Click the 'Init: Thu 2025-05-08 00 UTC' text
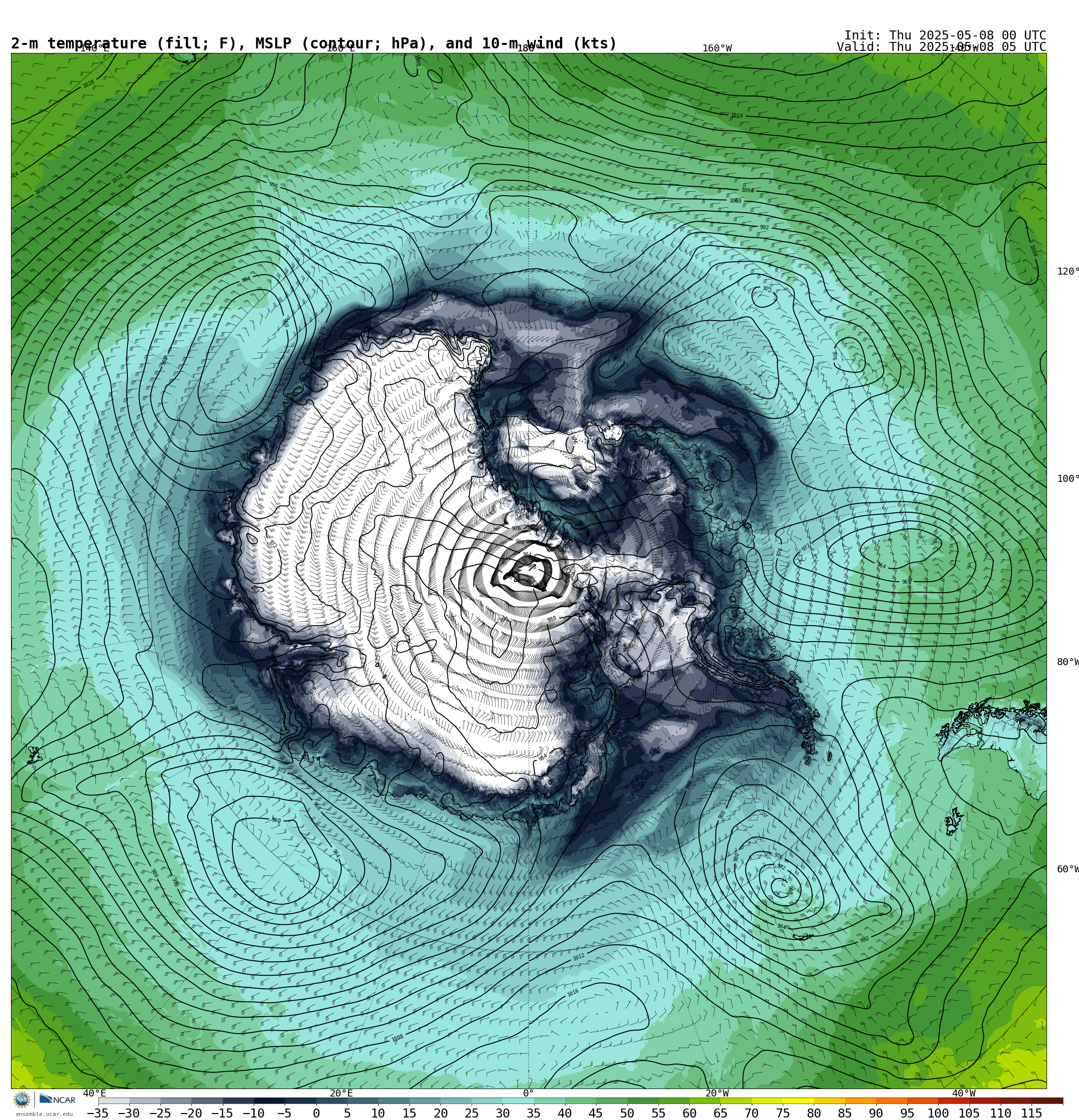The image size is (1079, 1120). click(x=945, y=35)
